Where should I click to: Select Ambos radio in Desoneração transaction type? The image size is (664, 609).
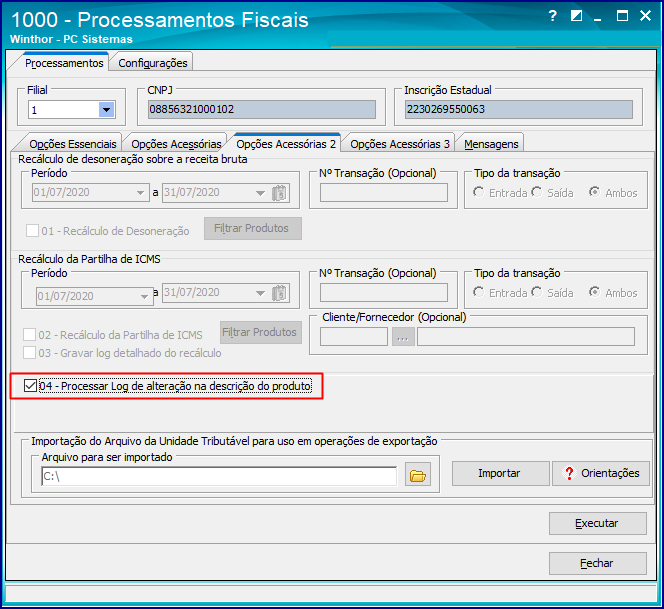[595, 192]
